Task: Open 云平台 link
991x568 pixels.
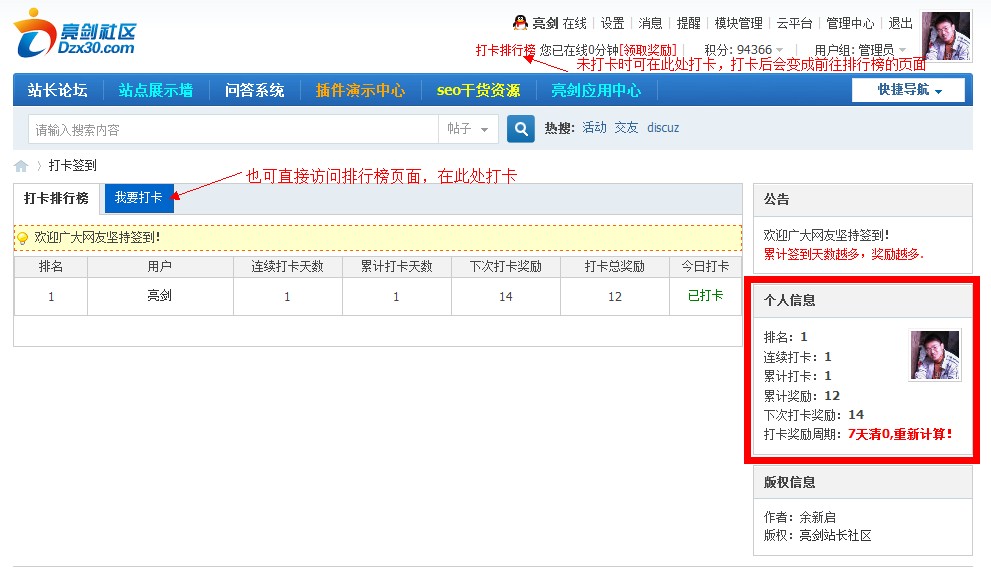Action: pos(794,23)
